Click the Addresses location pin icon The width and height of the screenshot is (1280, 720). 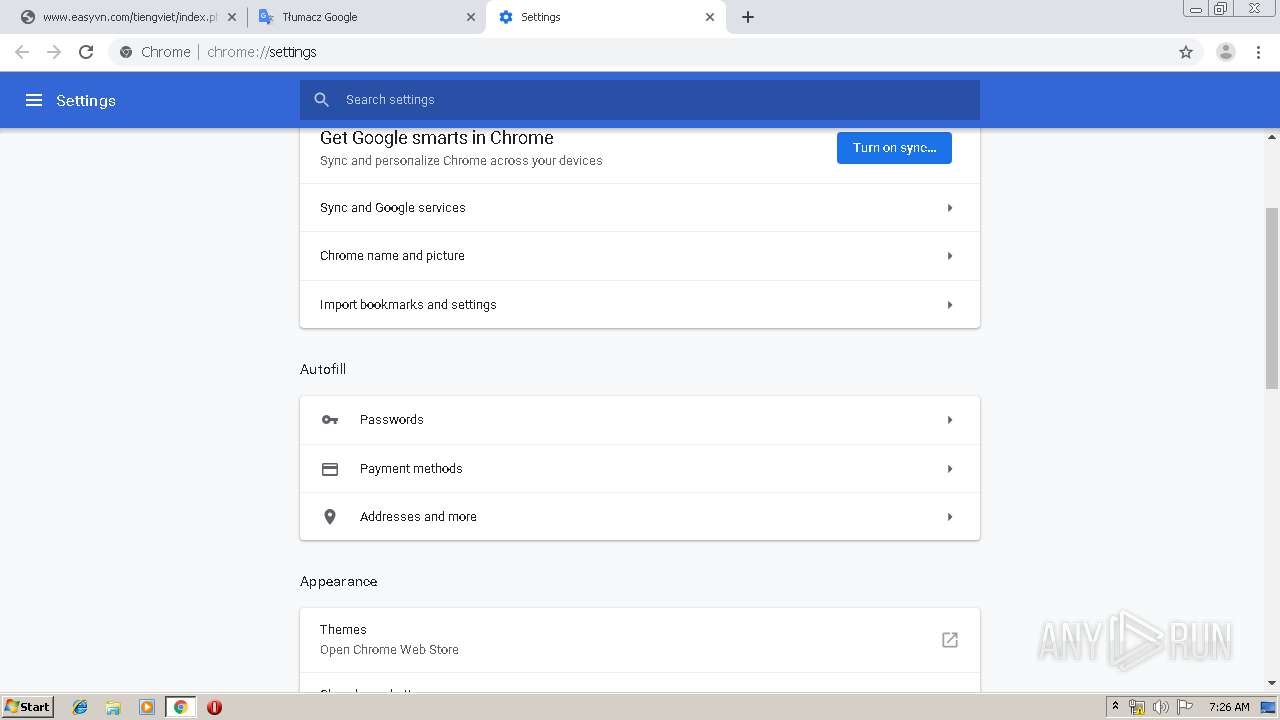coord(330,517)
